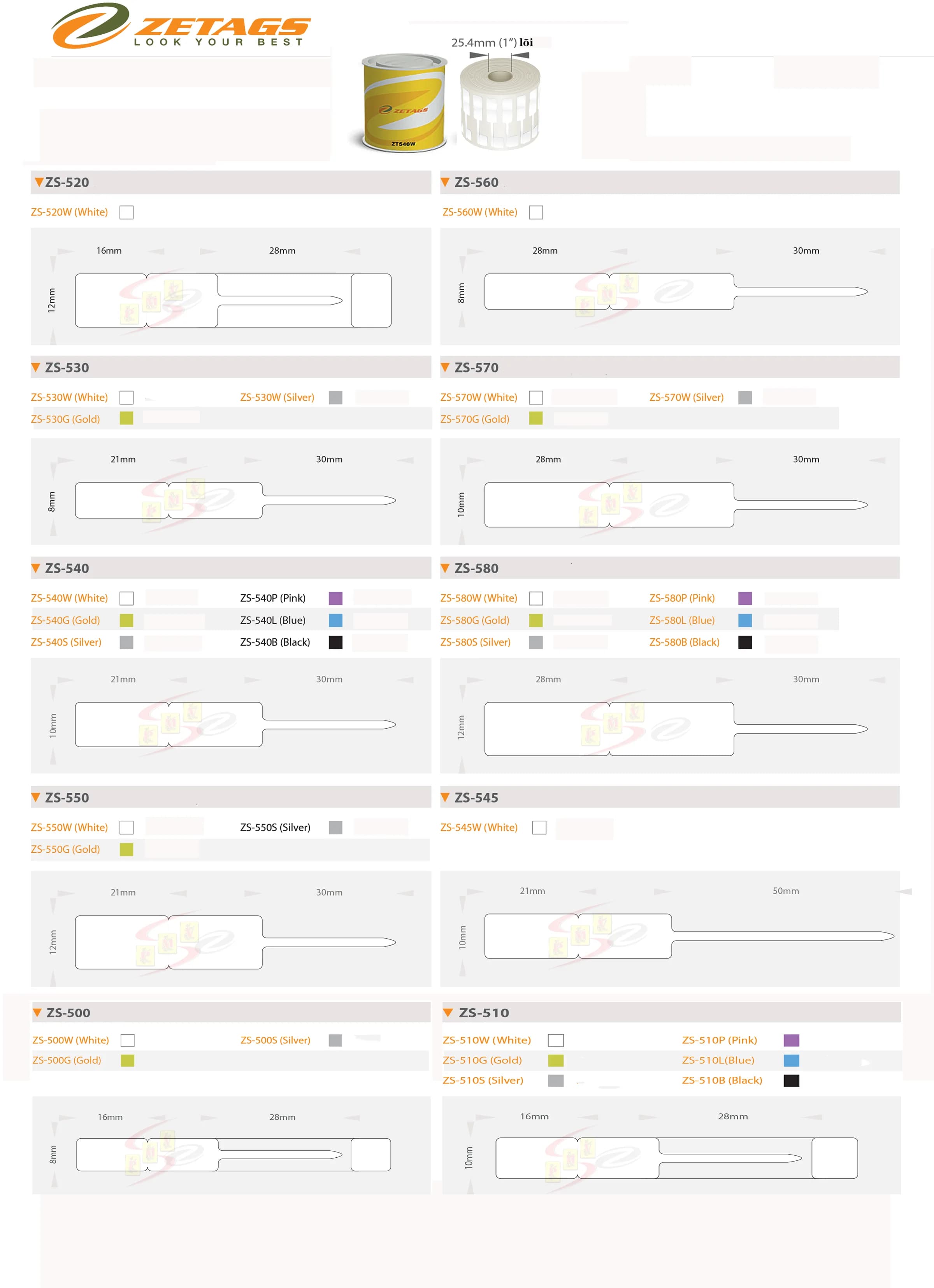
Task: Open the ZS-570W (Silver) product link
Action: 686,398
